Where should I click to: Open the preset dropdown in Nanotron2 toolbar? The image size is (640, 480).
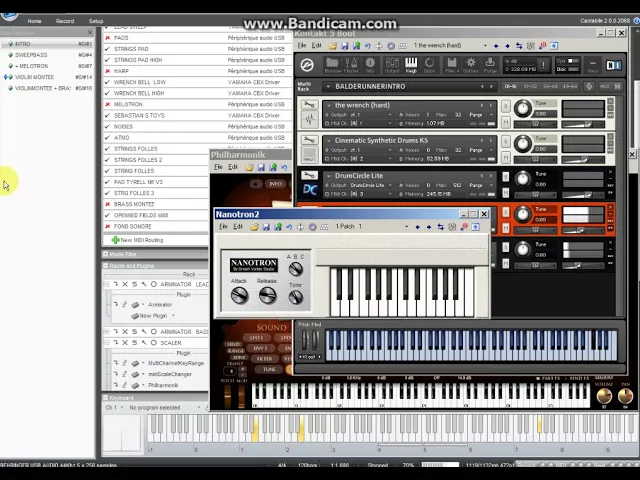point(407,227)
